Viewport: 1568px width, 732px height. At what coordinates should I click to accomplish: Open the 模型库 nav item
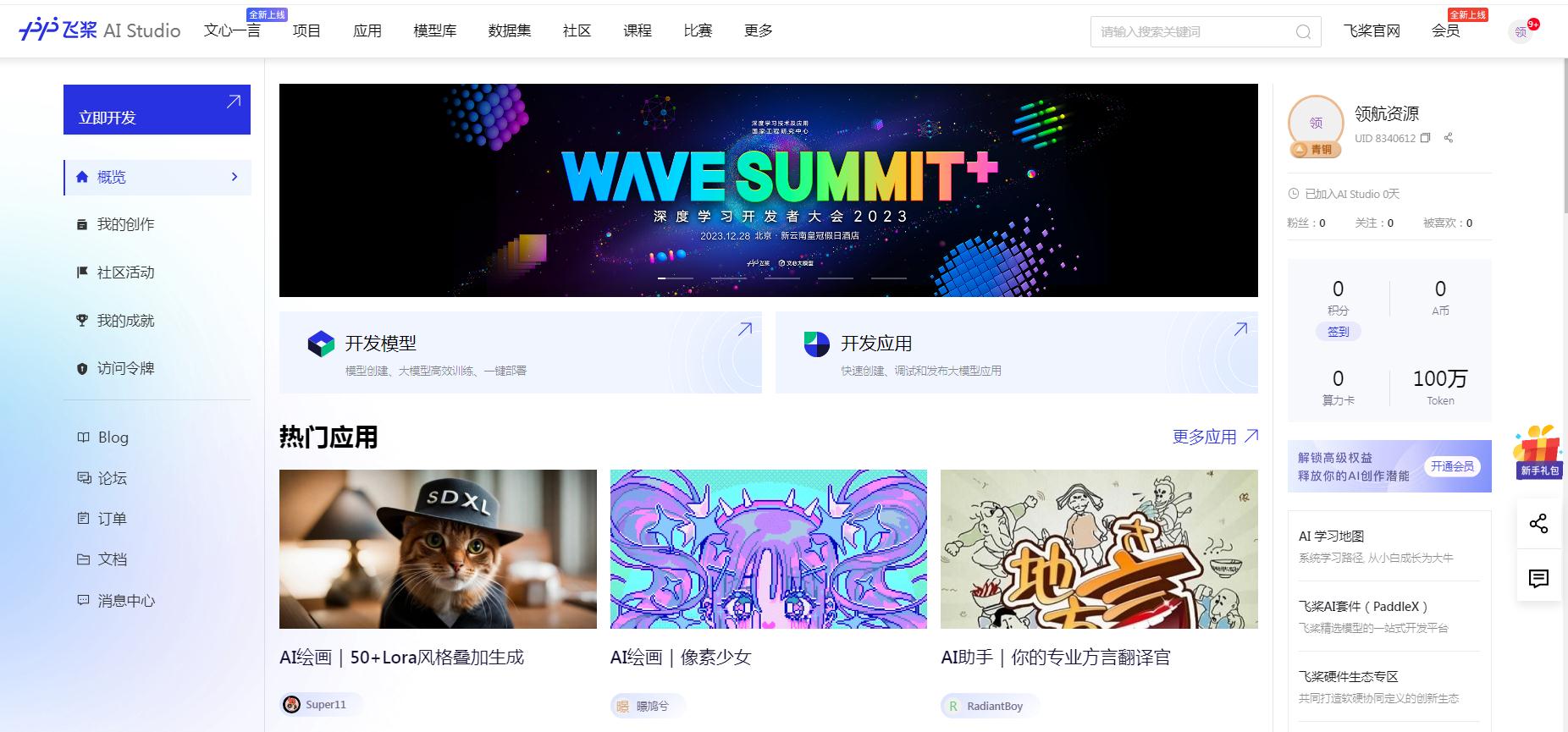point(435,30)
